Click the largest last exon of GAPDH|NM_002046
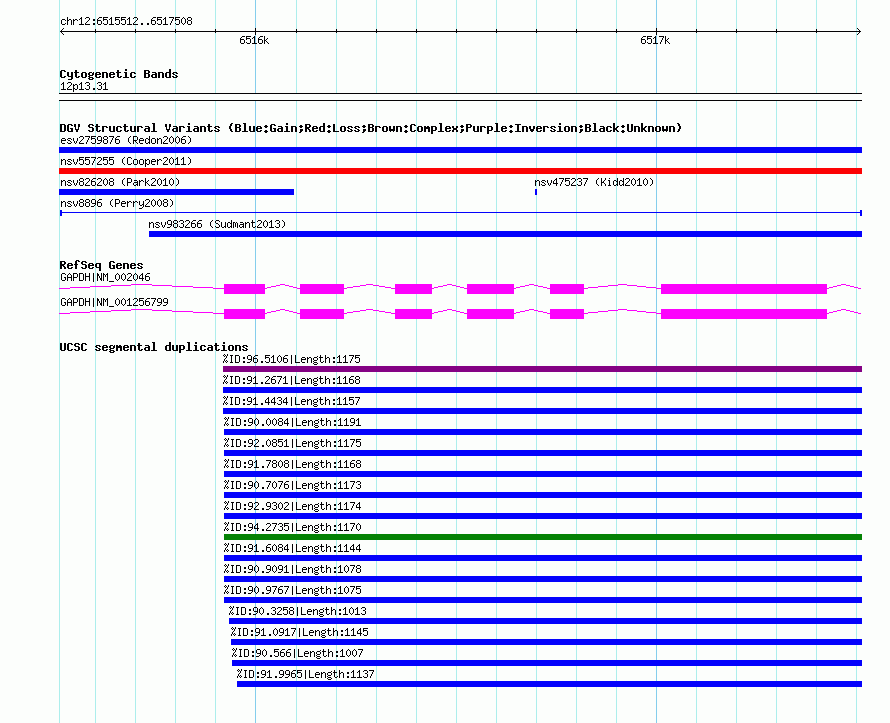Screen dimensions: 890x723 click(744, 289)
